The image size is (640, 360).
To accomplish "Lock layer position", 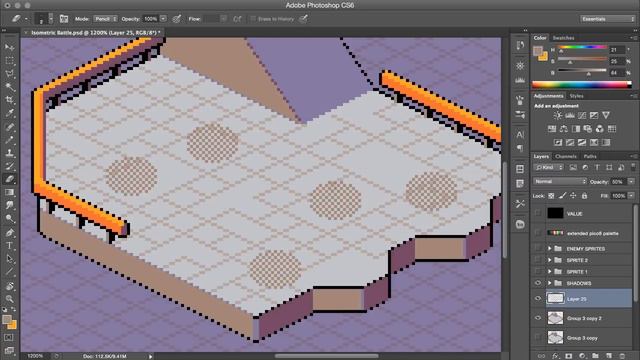I will 573,196.
